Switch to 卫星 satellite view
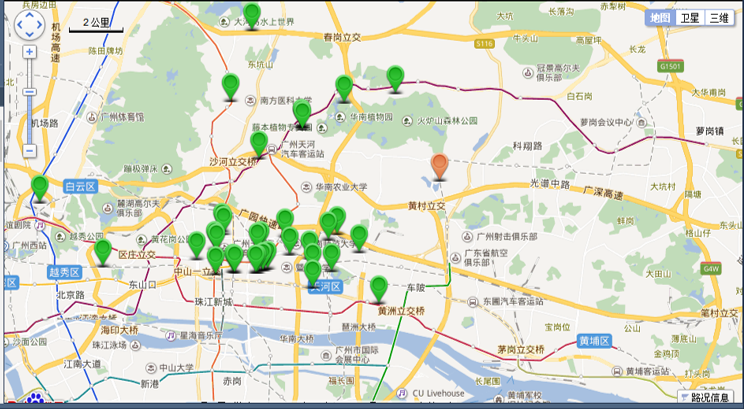Screen dimensions: 744x409 [689, 18]
